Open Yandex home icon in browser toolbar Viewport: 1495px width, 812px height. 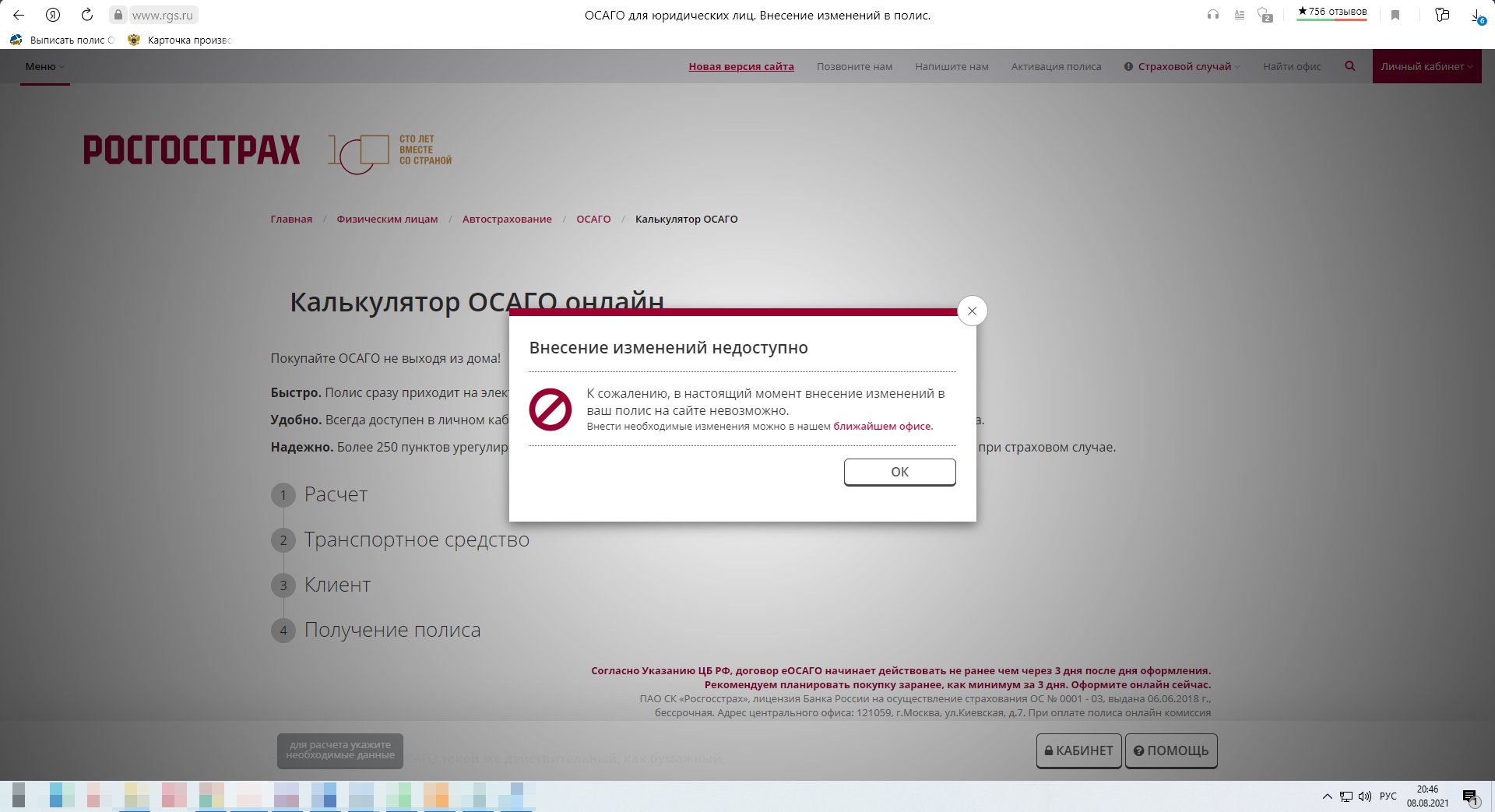click(53, 15)
